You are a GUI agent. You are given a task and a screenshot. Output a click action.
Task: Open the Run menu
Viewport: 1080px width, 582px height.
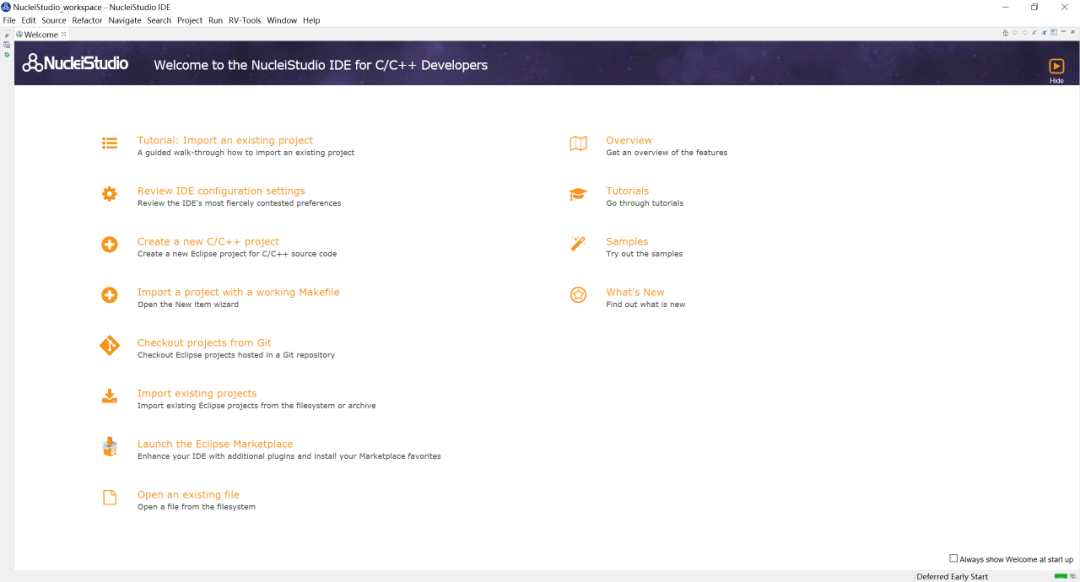(x=216, y=21)
